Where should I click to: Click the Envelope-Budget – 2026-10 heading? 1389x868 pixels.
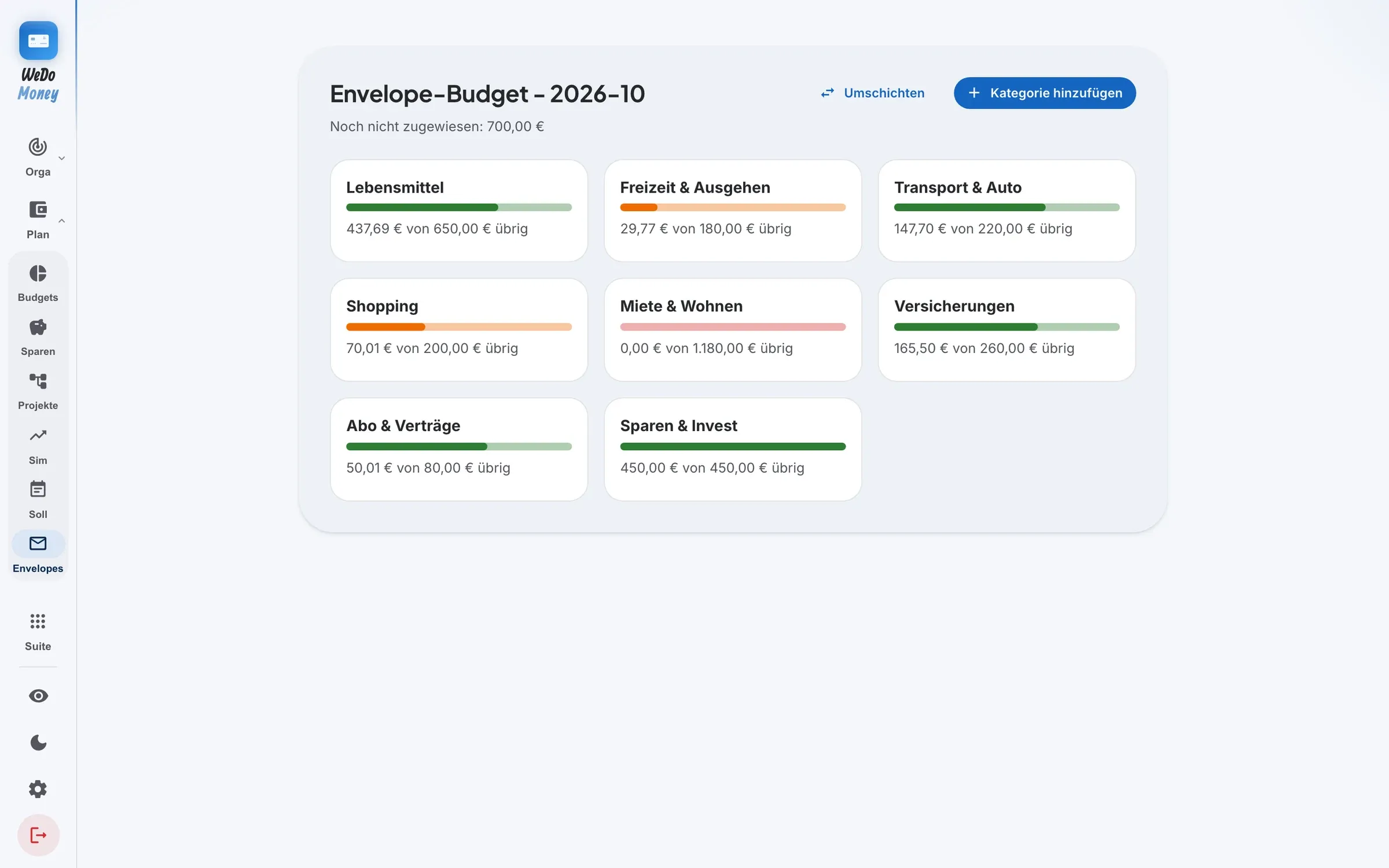click(487, 94)
